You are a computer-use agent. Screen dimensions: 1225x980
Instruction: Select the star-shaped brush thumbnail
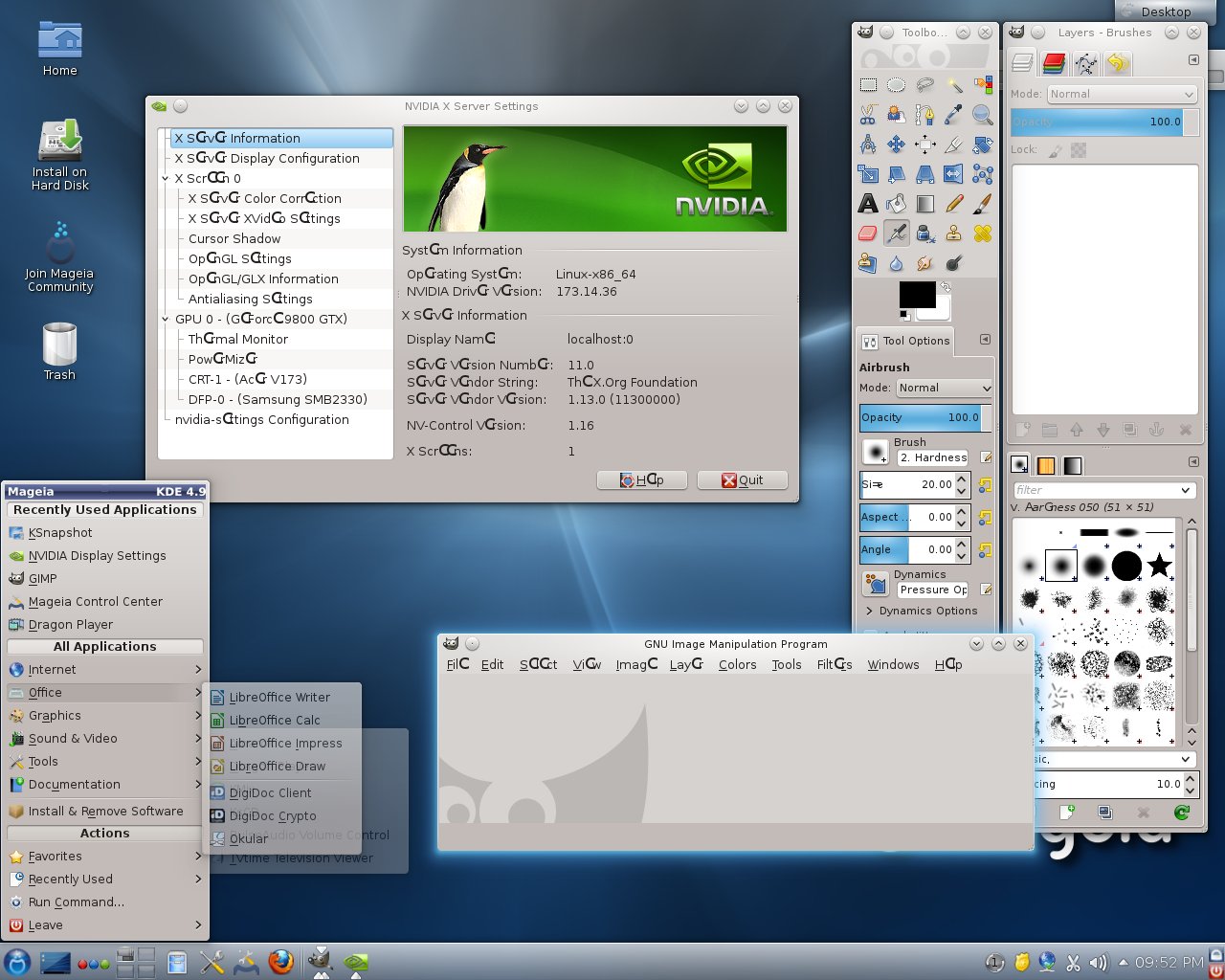[x=1159, y=566]
